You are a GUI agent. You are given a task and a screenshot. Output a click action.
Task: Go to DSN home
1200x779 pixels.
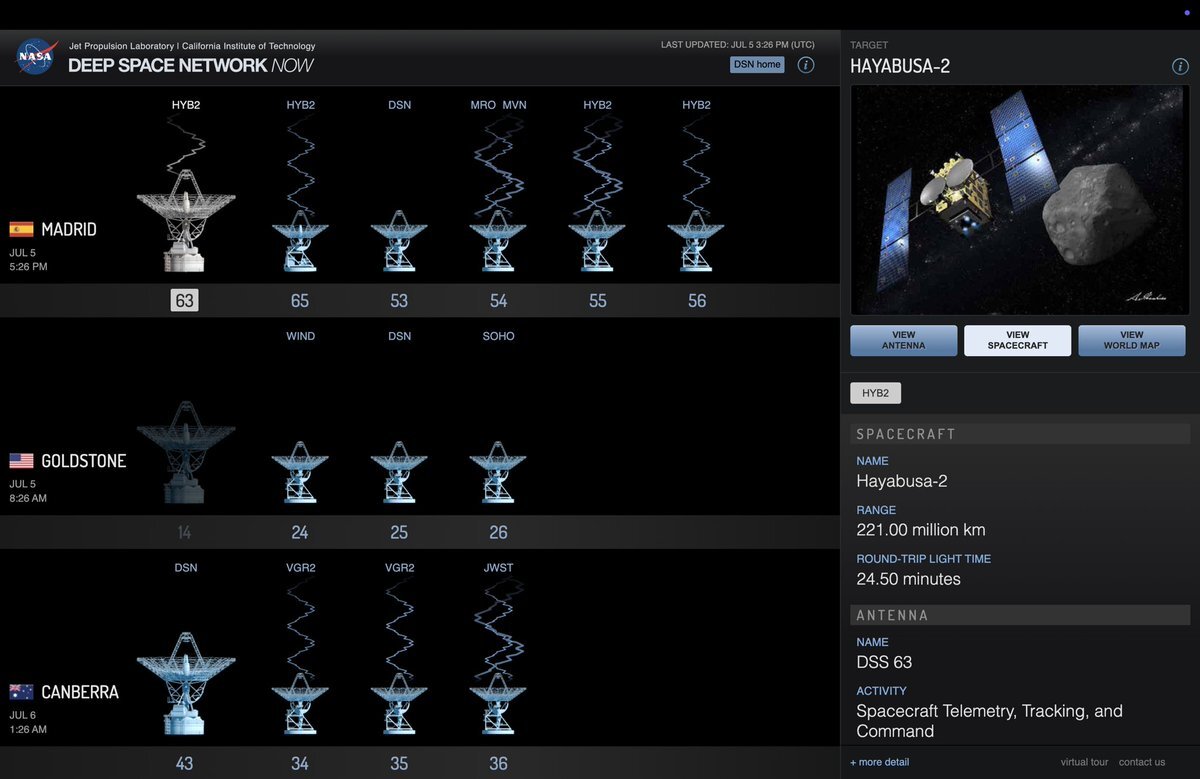click(757, 65)
